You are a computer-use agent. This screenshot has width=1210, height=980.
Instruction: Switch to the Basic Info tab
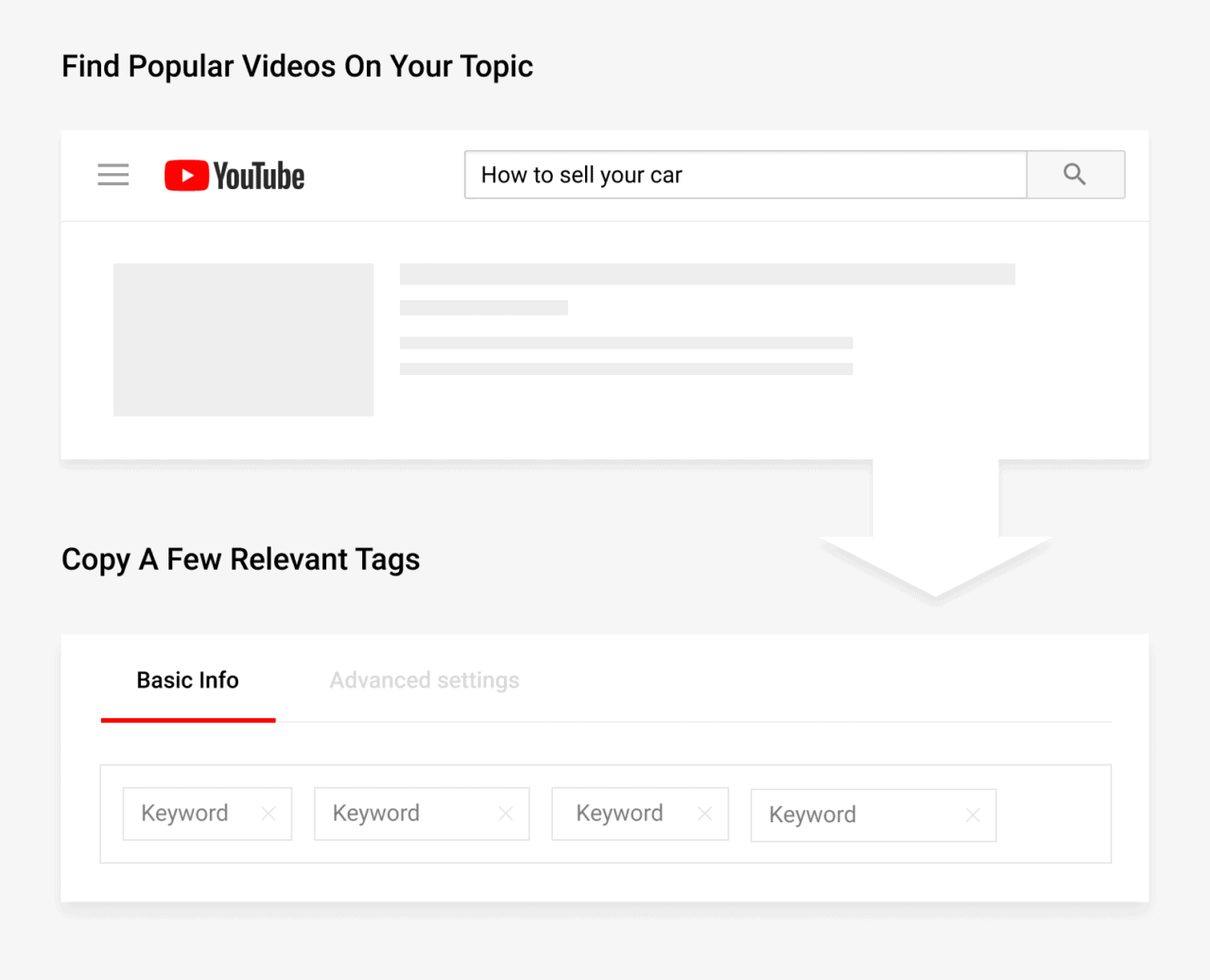click(187, 679)
